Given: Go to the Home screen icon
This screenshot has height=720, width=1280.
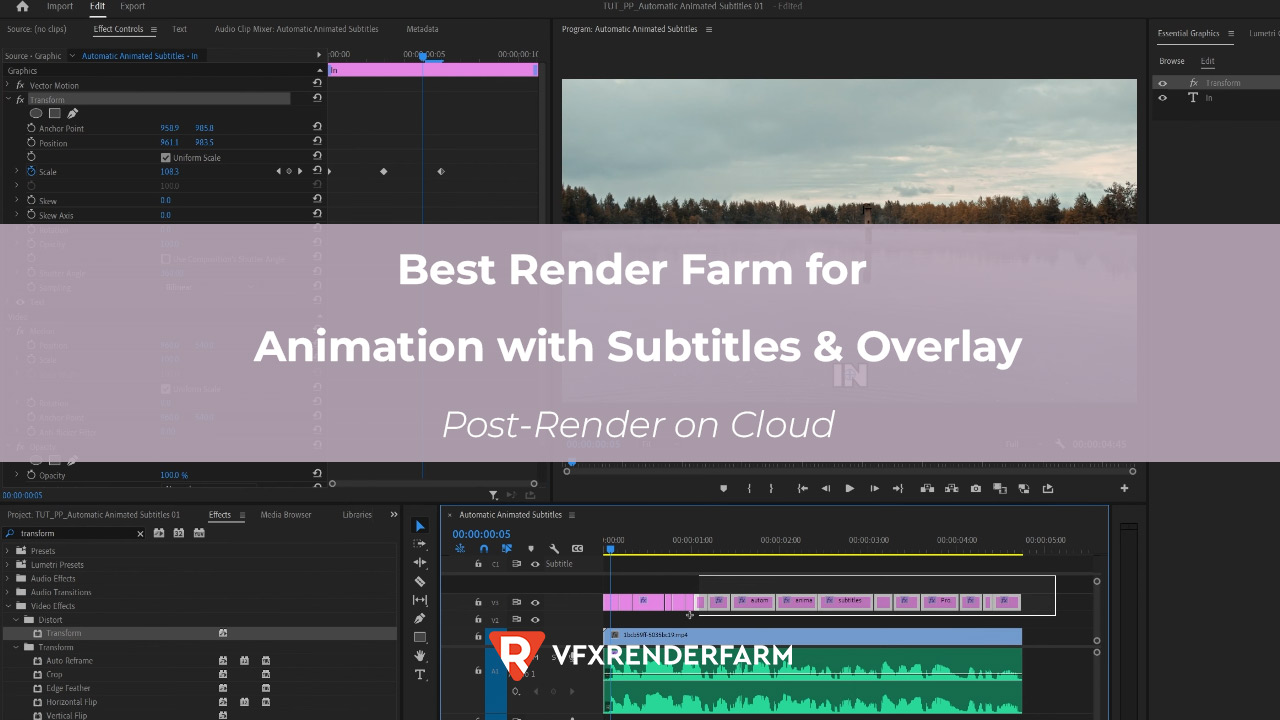Looking at the screenshot, I should tap(22, 6).
